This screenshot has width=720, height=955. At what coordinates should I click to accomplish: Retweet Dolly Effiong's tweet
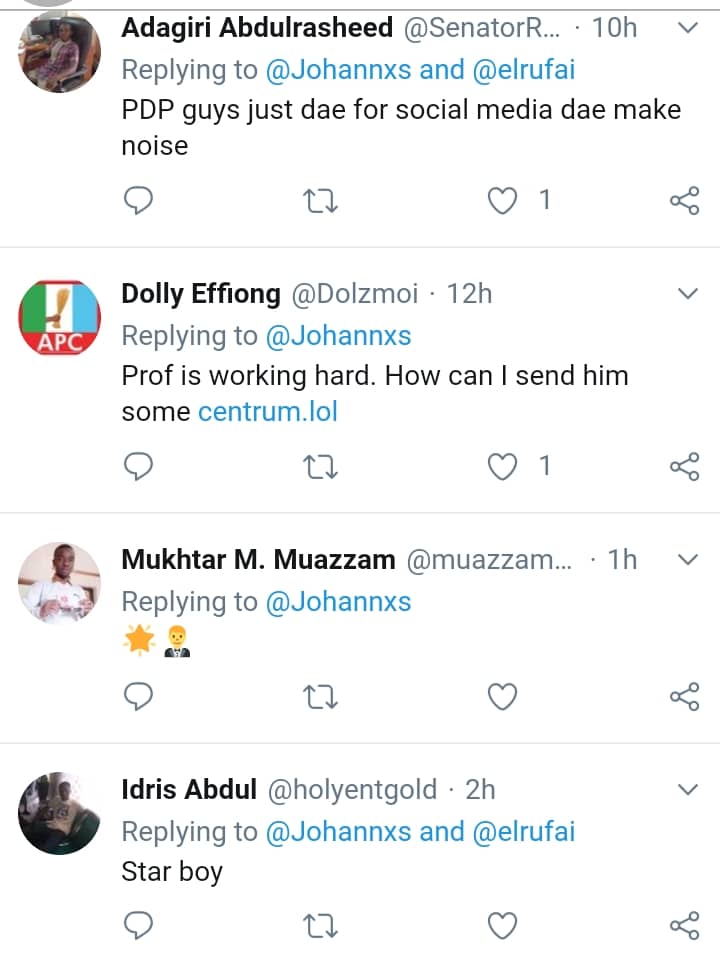click(320, 466)
